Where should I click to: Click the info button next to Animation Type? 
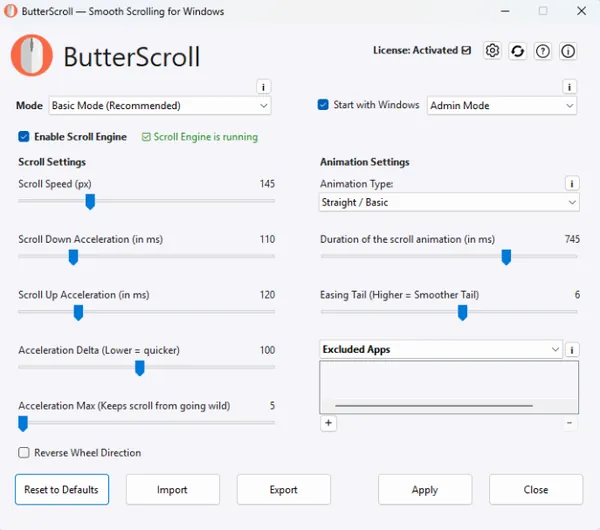point(572,184)
